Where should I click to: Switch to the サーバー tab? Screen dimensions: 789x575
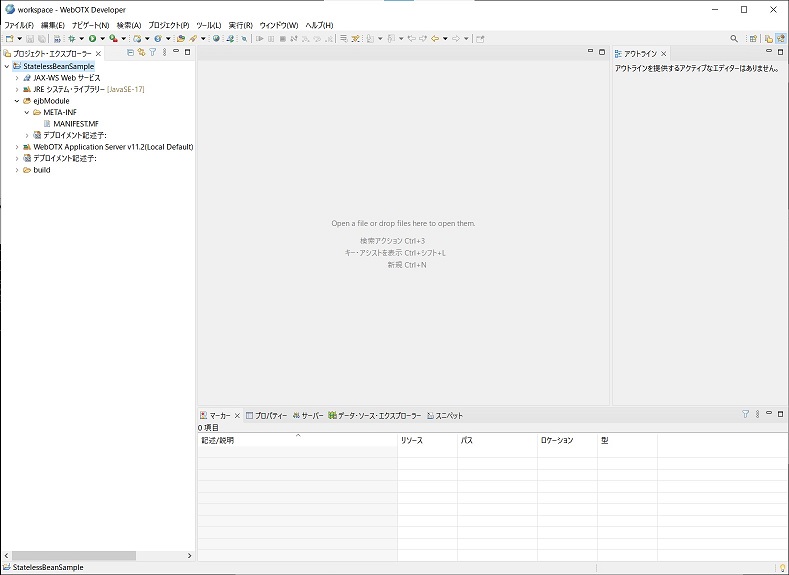coord(308,415)
